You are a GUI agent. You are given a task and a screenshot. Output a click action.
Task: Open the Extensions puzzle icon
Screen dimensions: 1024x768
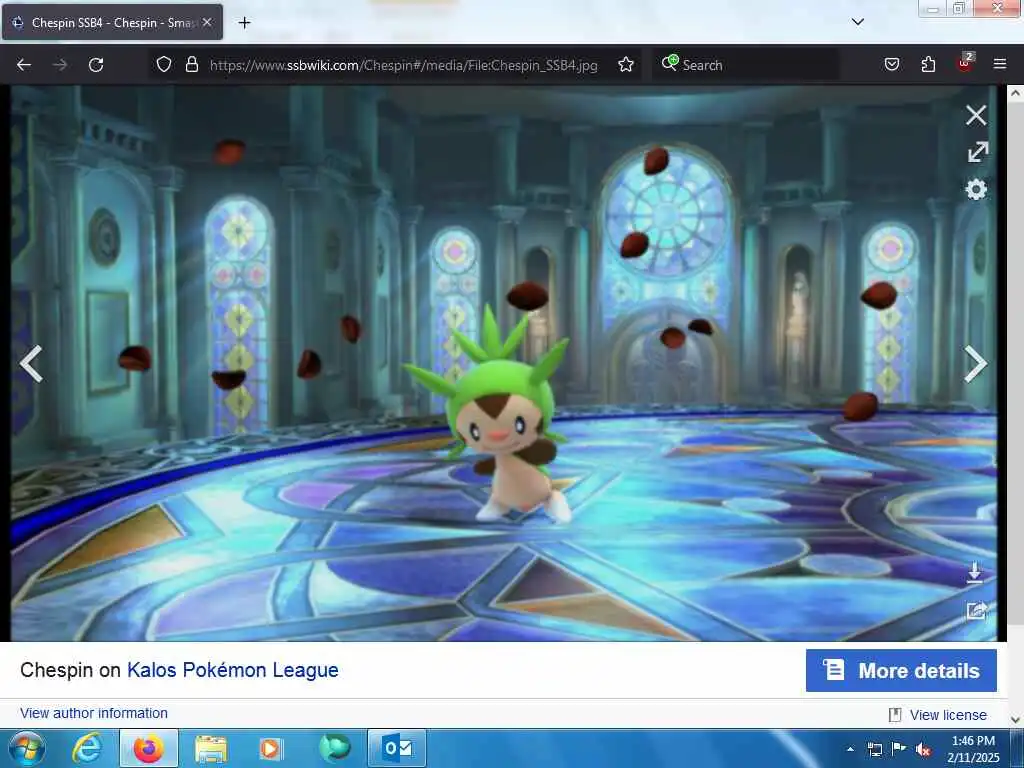[928, 65]
